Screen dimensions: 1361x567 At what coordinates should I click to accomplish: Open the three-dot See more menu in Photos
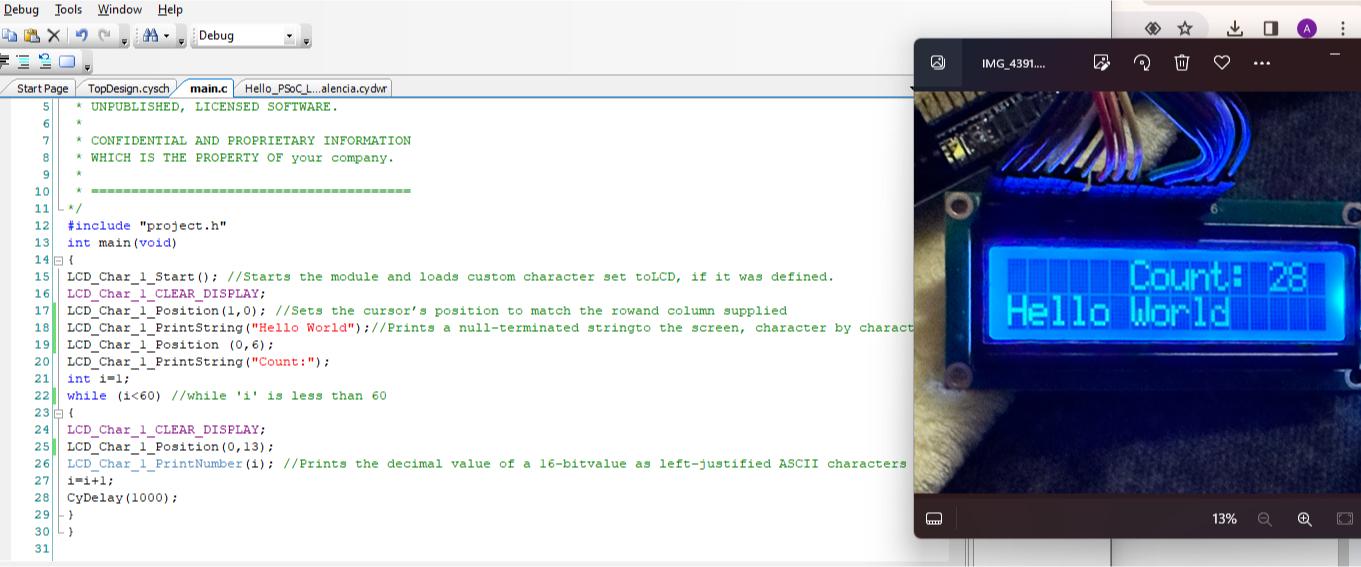pyautogui.click(x=1262, y=62)
